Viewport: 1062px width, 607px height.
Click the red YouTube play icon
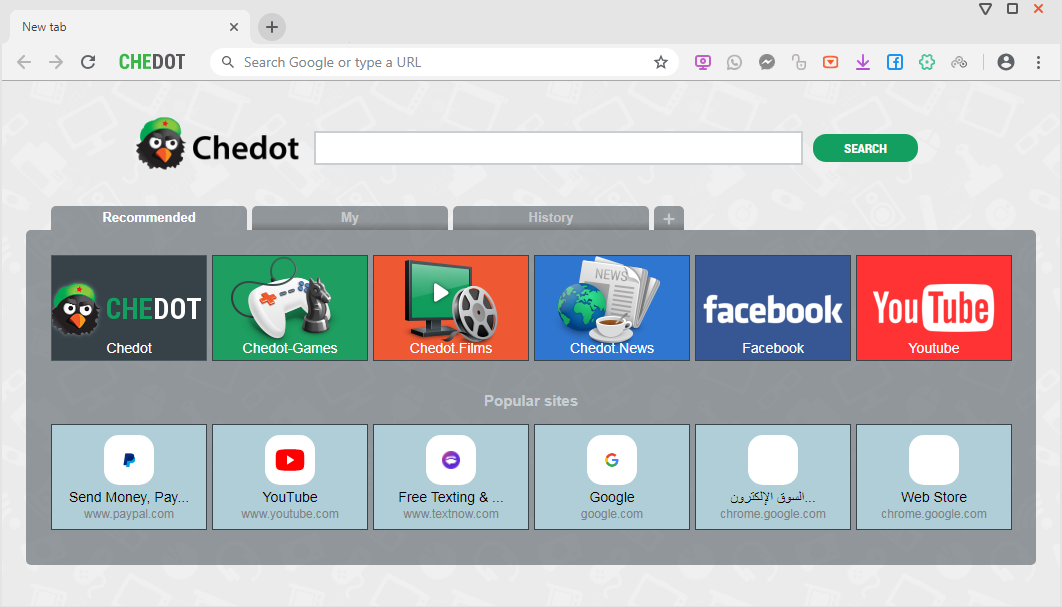click(290, 460)
